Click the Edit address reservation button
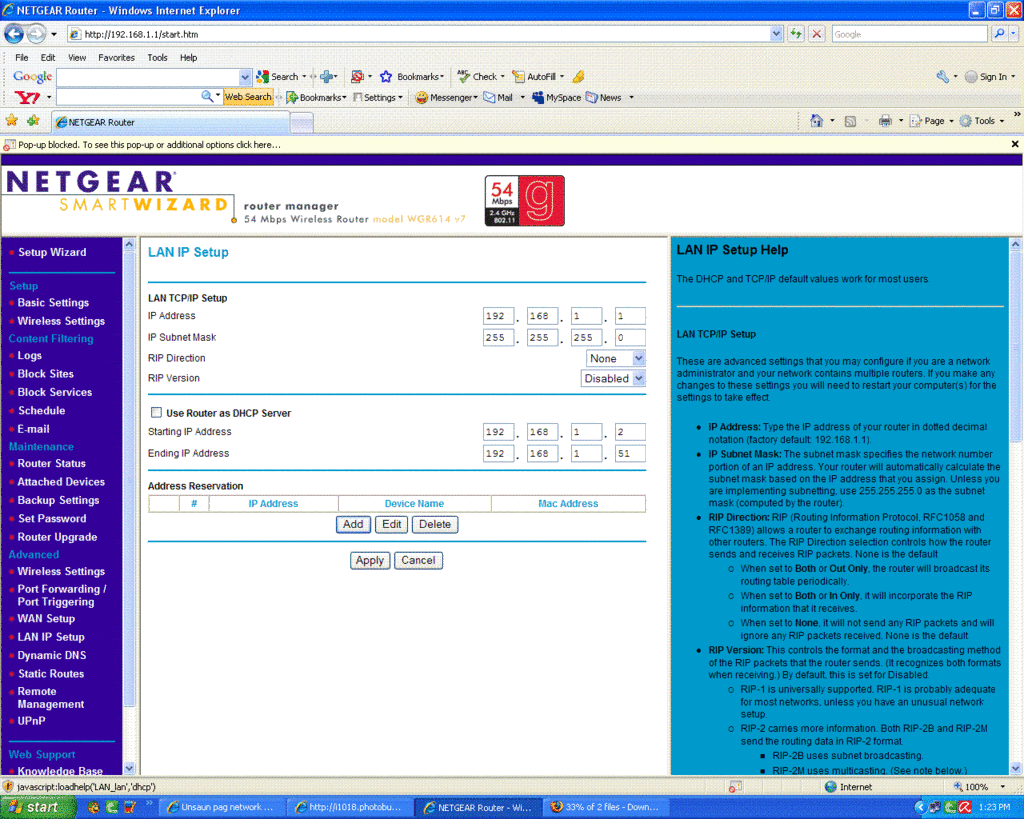Screen dimensions: 1024x819 392,524
